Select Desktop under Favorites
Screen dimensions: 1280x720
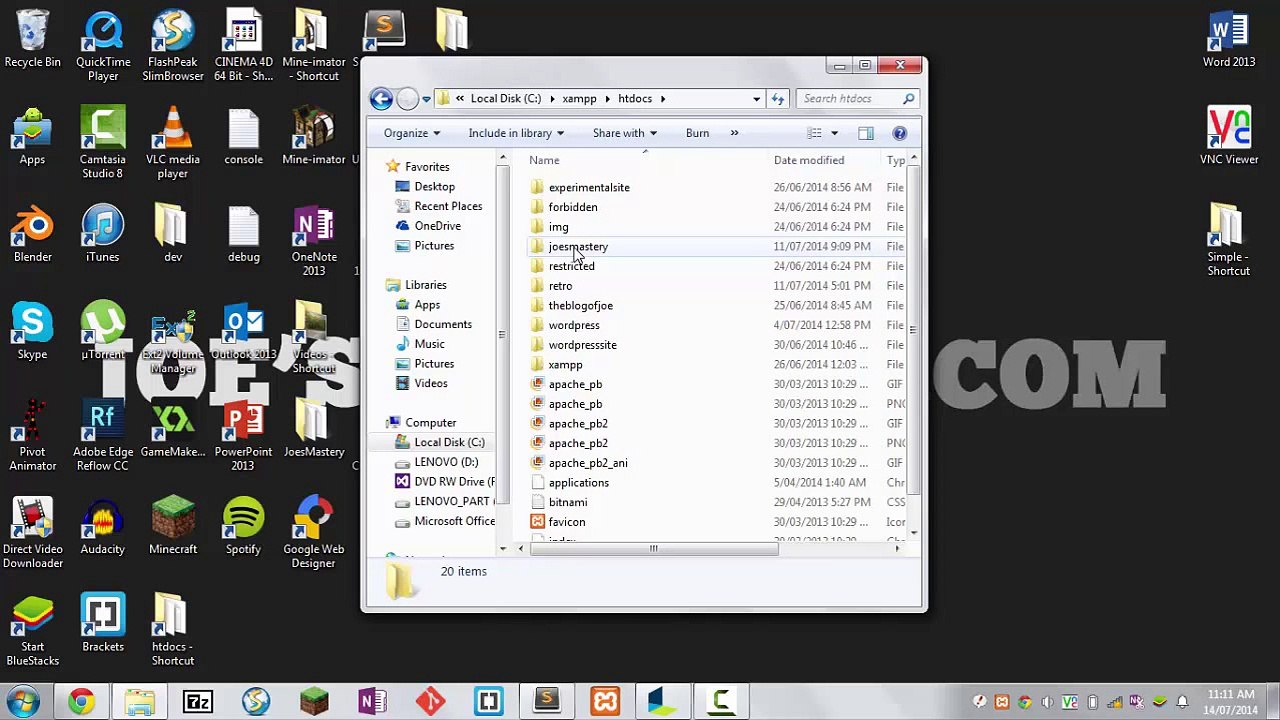tap(434, 186)
